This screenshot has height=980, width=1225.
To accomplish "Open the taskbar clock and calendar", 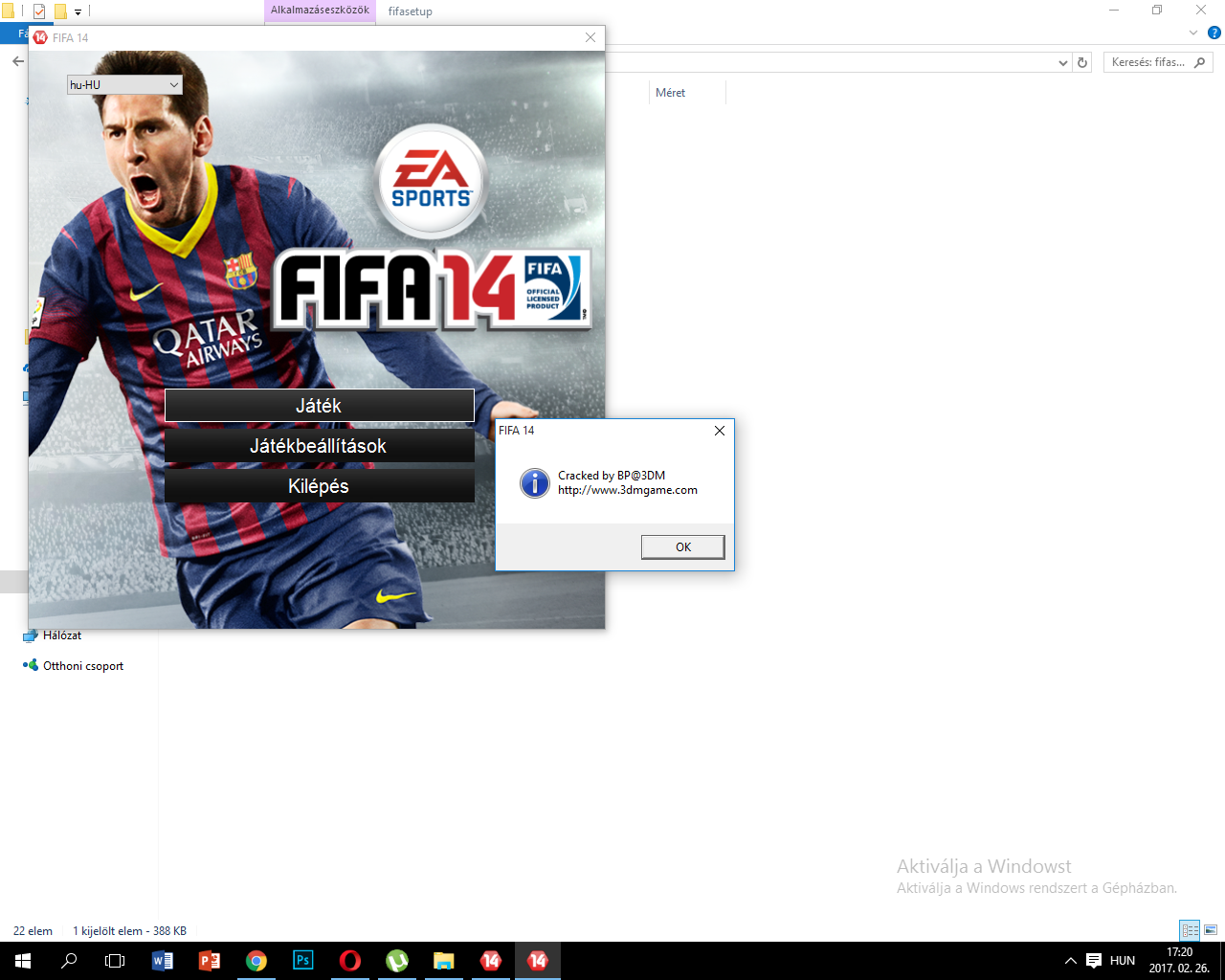I will tap(1179, 961).
